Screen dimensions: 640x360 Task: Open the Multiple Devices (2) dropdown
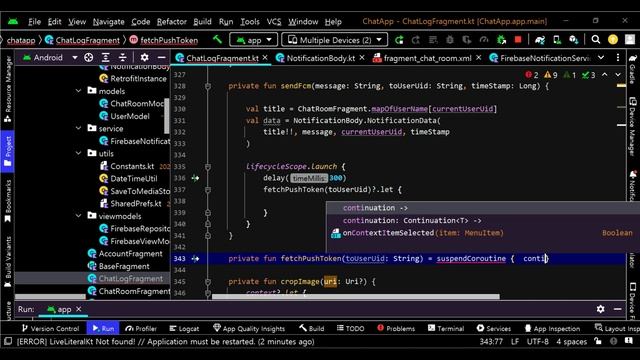[x=335, y=40]
